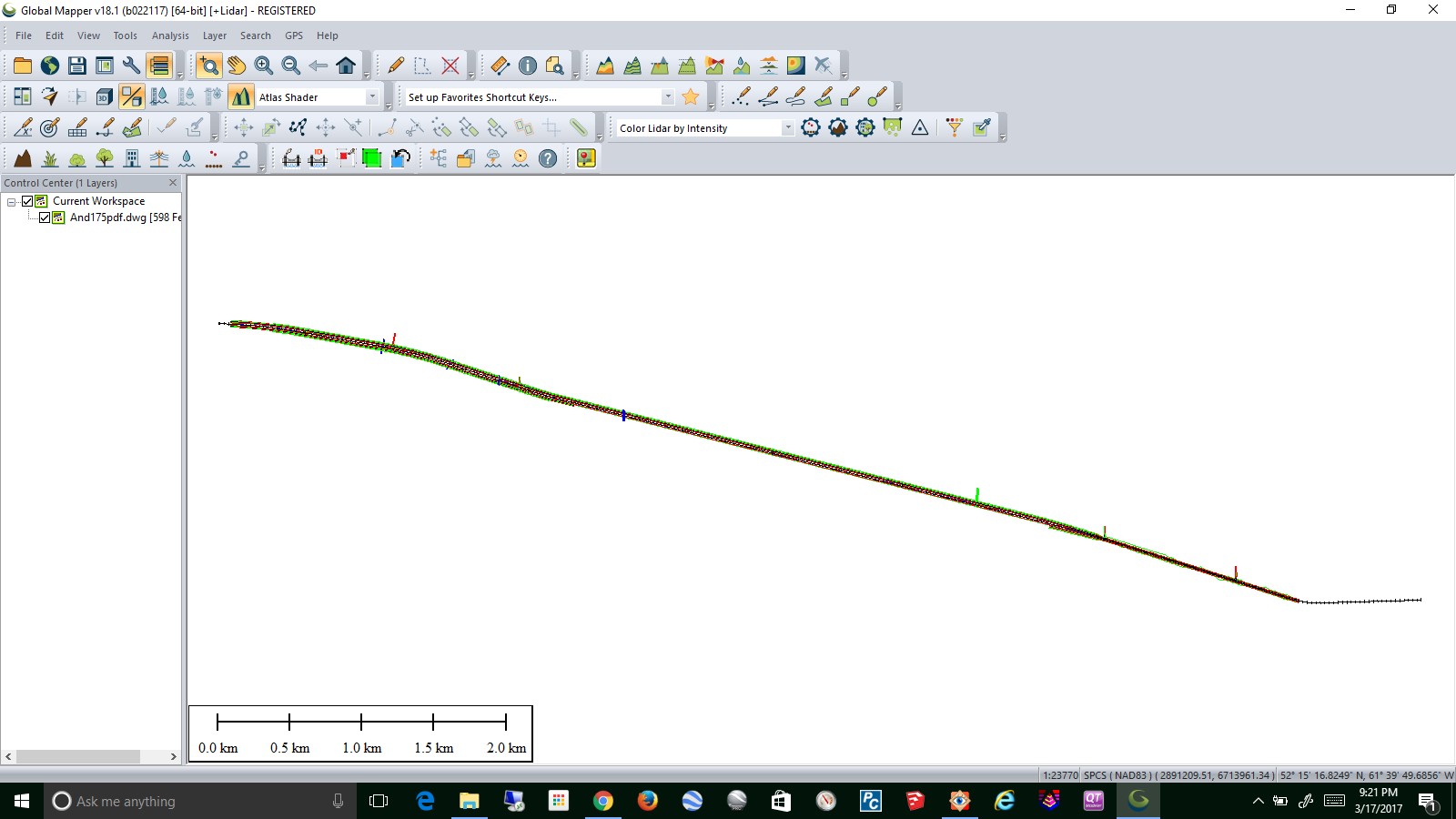This screenshot has height=819, width=1456.
Task: Open the Tools menu
Action: pyautogui.click(x=125, y=35)
